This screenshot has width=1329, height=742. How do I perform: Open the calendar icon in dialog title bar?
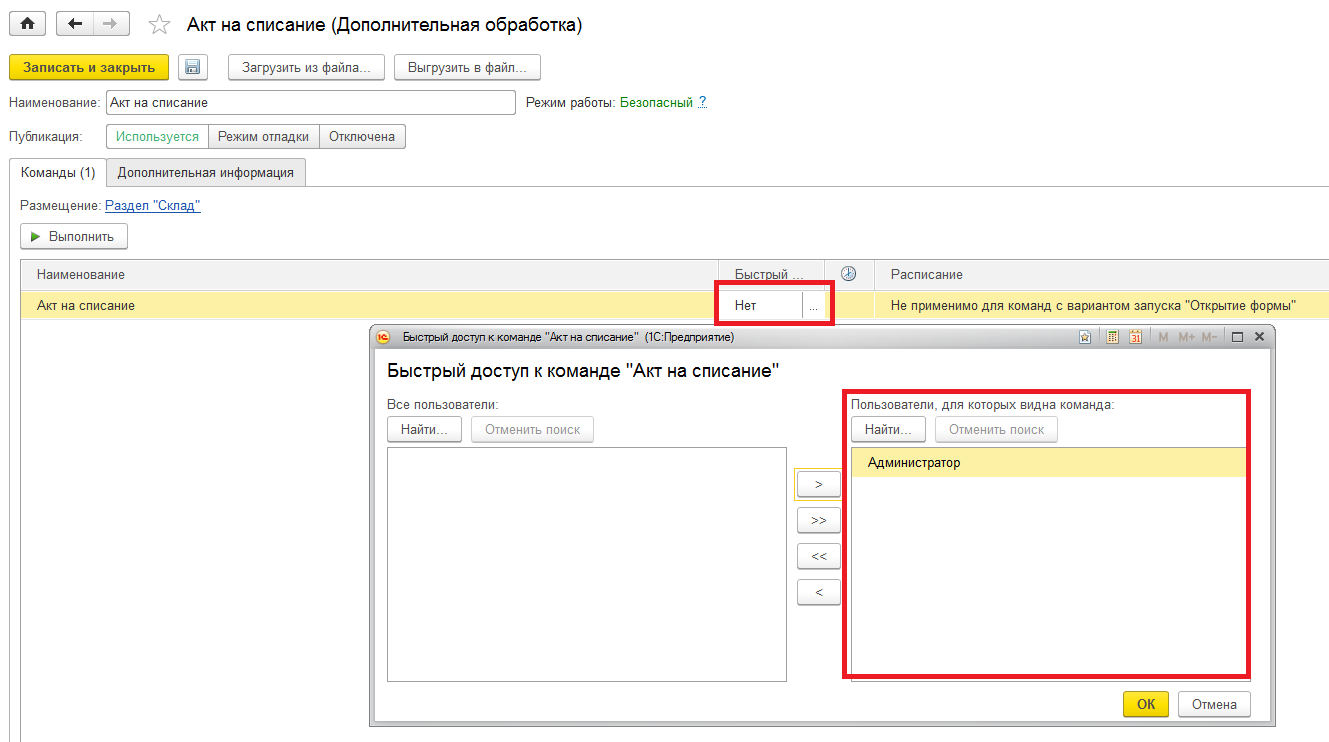(1135, 338)
